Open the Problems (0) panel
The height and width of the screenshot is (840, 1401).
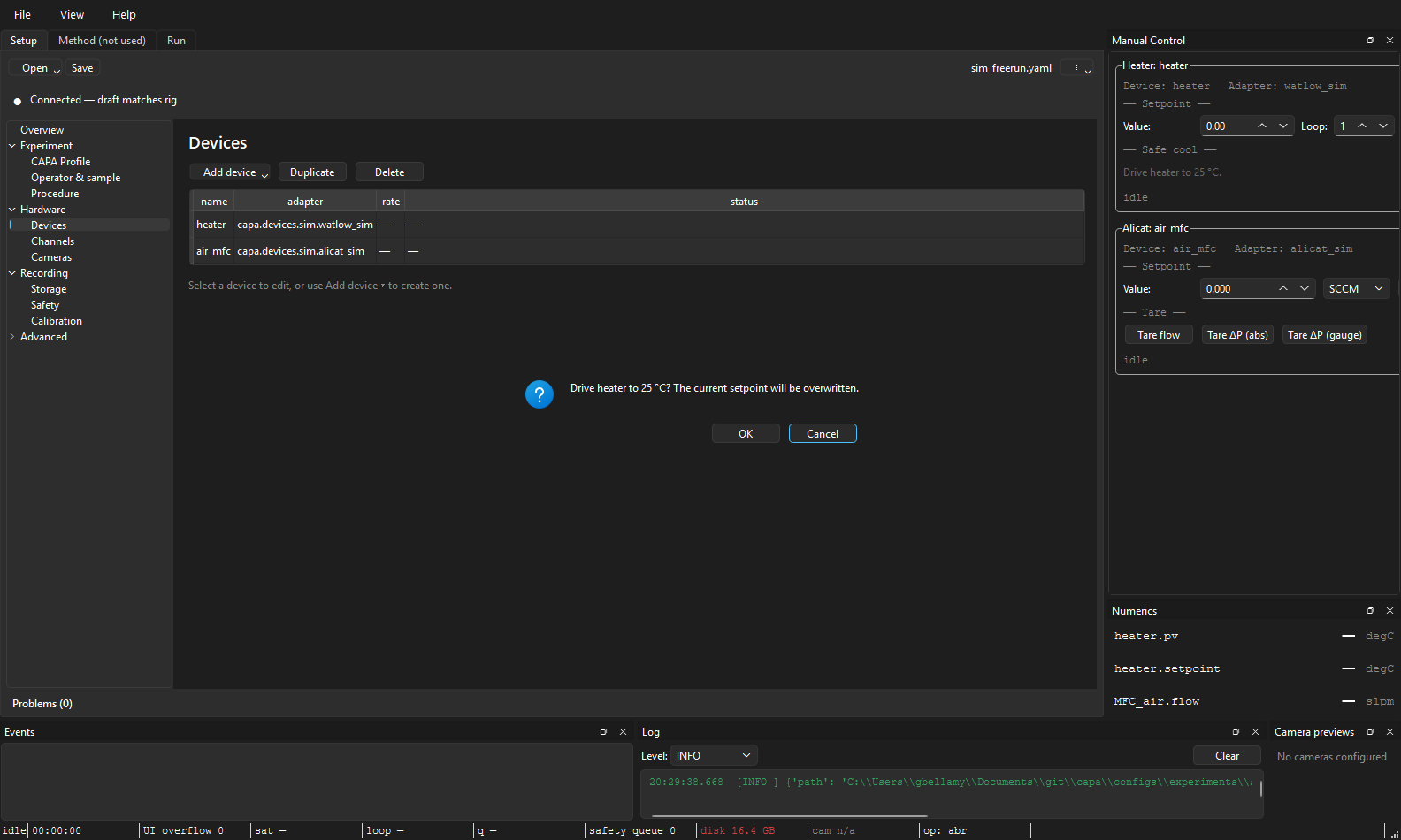tap(42, 704)
